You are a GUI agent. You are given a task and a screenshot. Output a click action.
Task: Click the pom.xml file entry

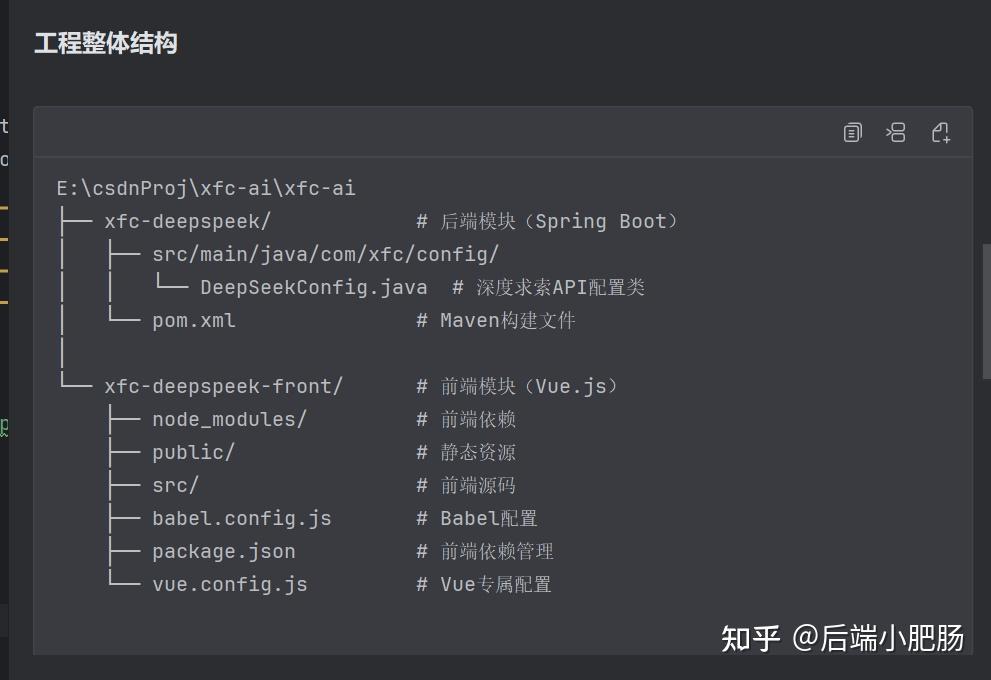pyautogui.click(x=193, y=320)
